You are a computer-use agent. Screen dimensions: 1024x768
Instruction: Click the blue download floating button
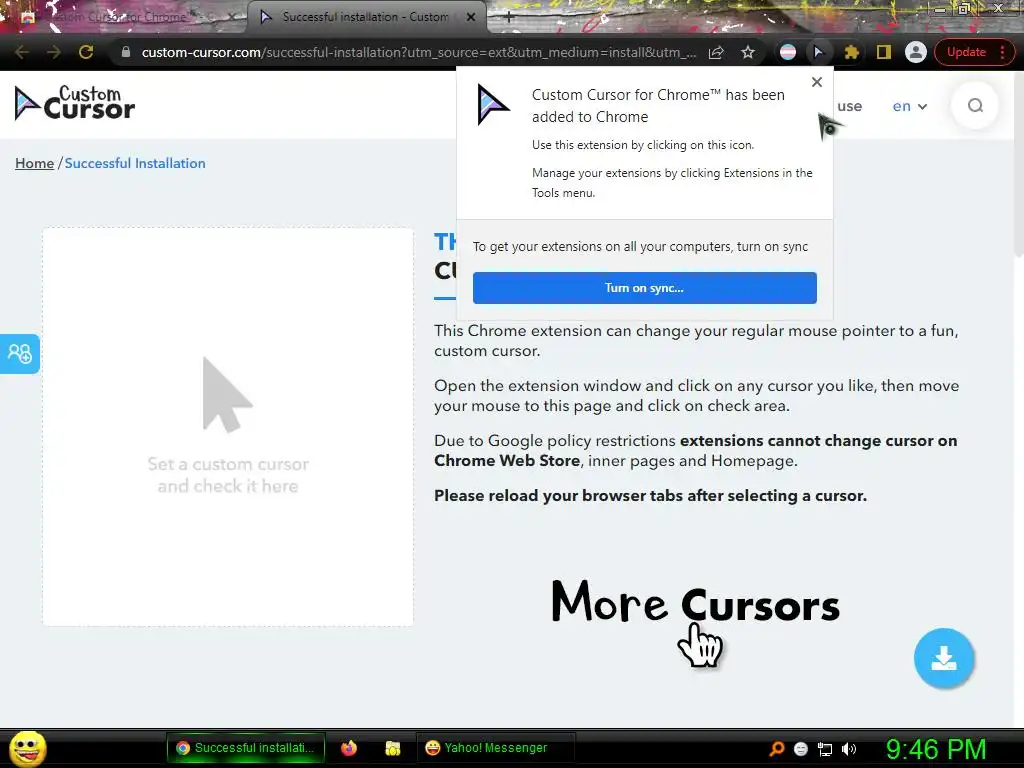tap(944, 658)
